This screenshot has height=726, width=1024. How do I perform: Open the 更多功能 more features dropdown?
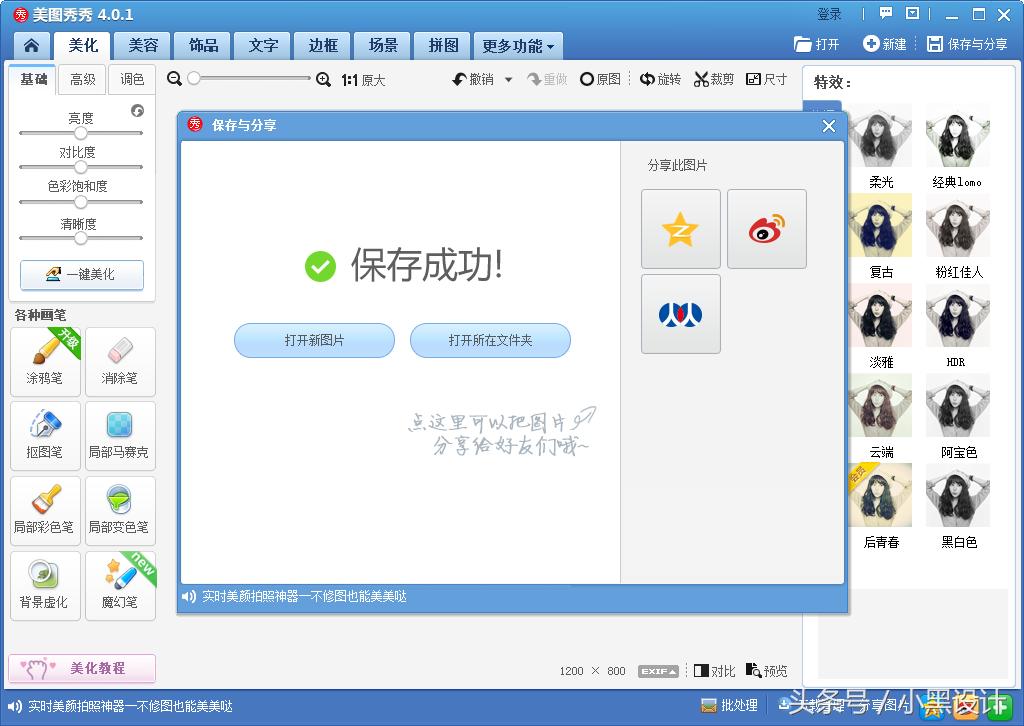click(517, 45)
